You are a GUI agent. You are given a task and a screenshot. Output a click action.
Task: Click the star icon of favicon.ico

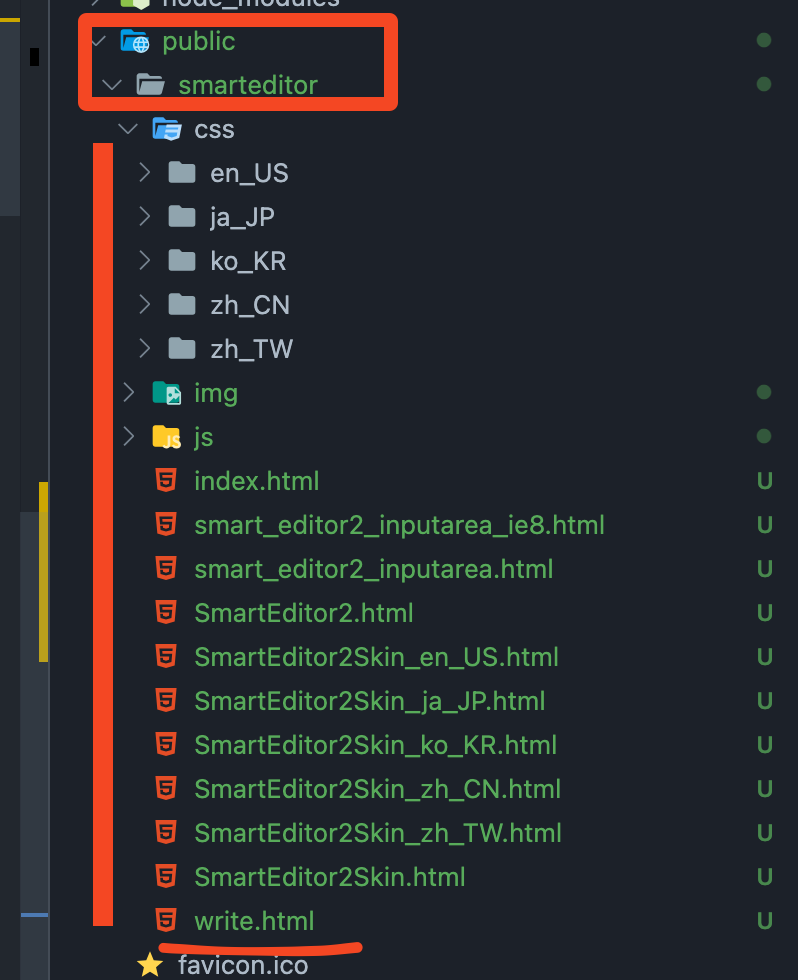(x=150, y=965)
